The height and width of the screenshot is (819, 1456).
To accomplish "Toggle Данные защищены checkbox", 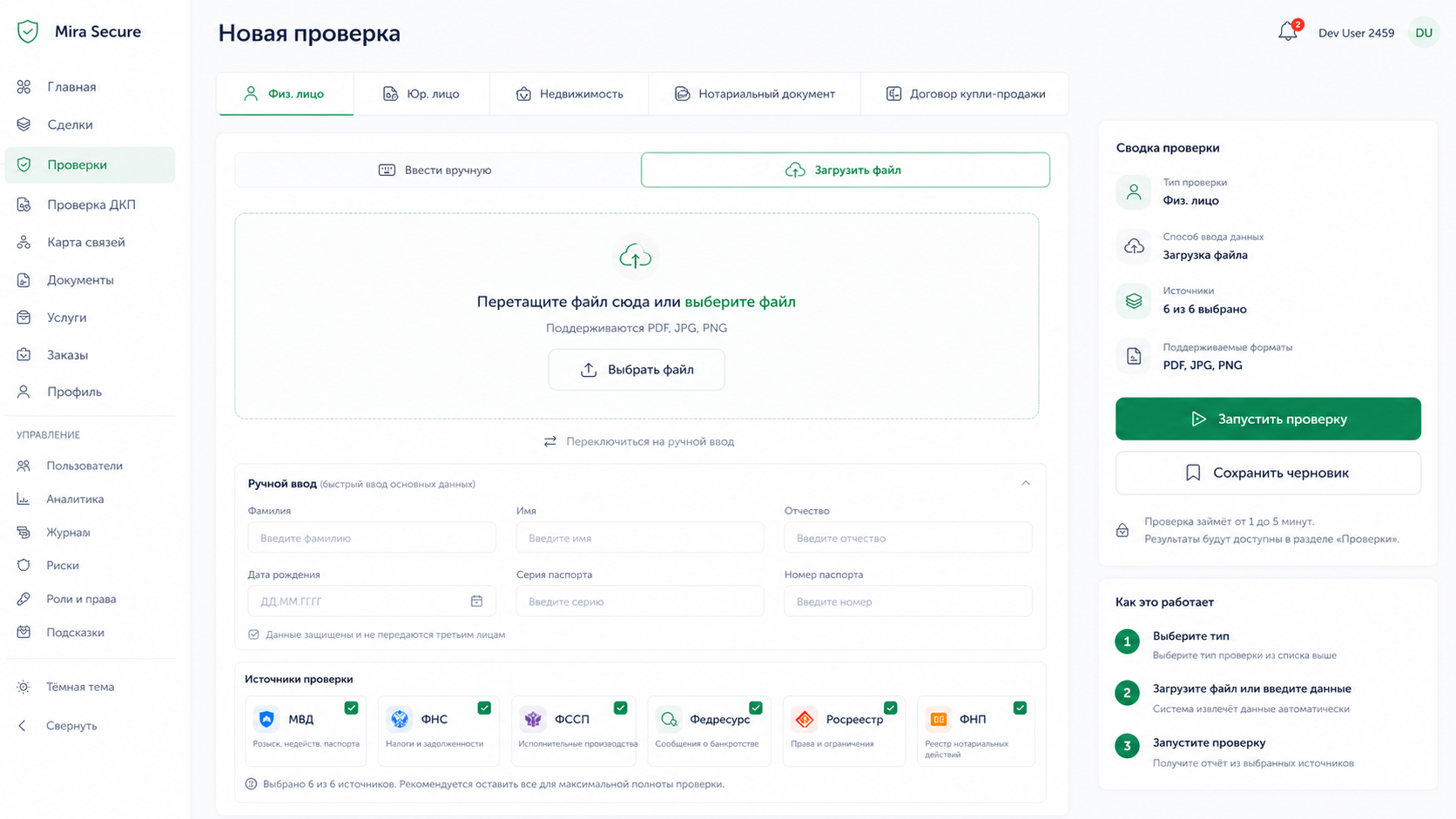I will 253,634.
